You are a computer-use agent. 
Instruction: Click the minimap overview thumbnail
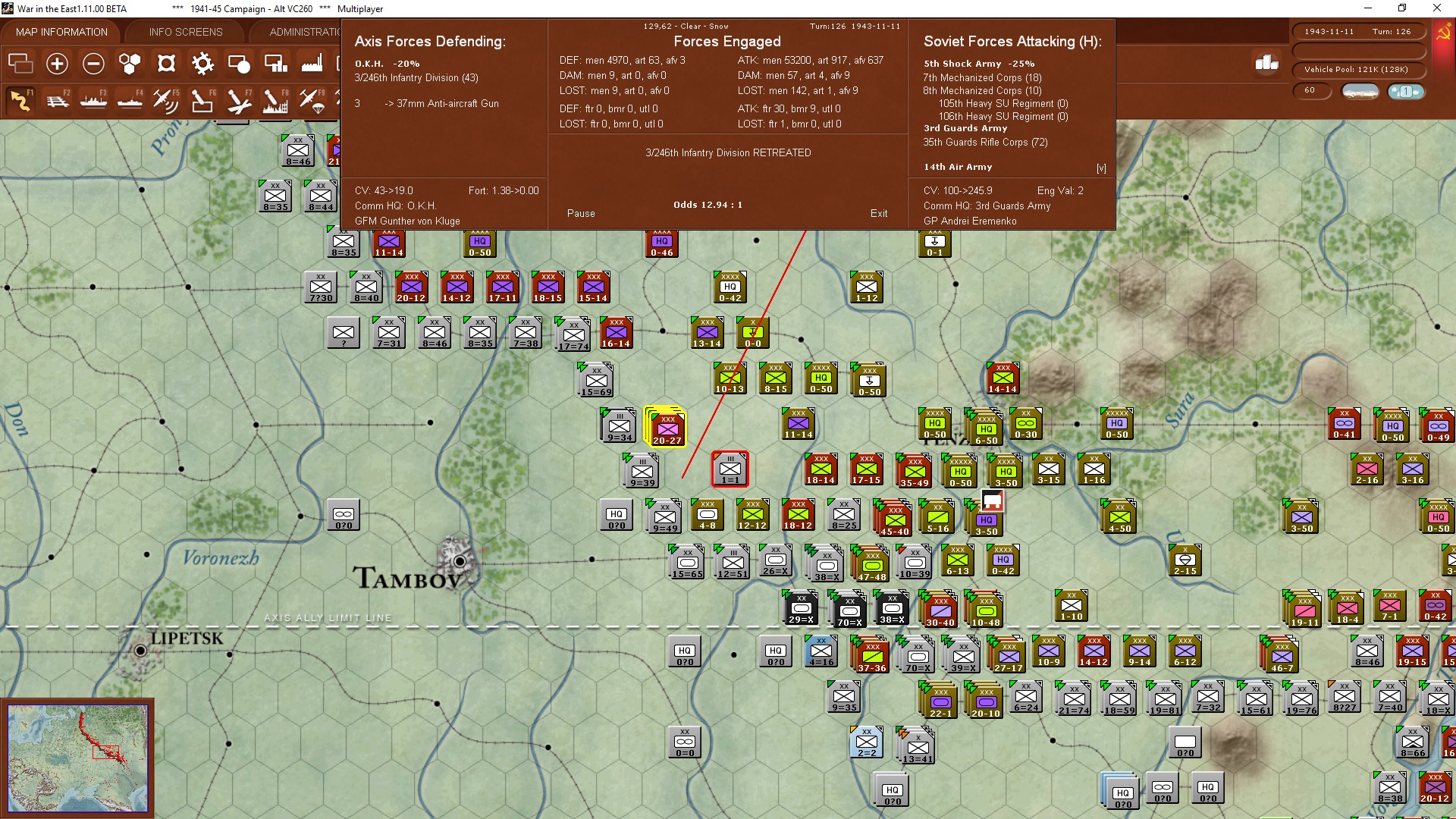[77, 758]
